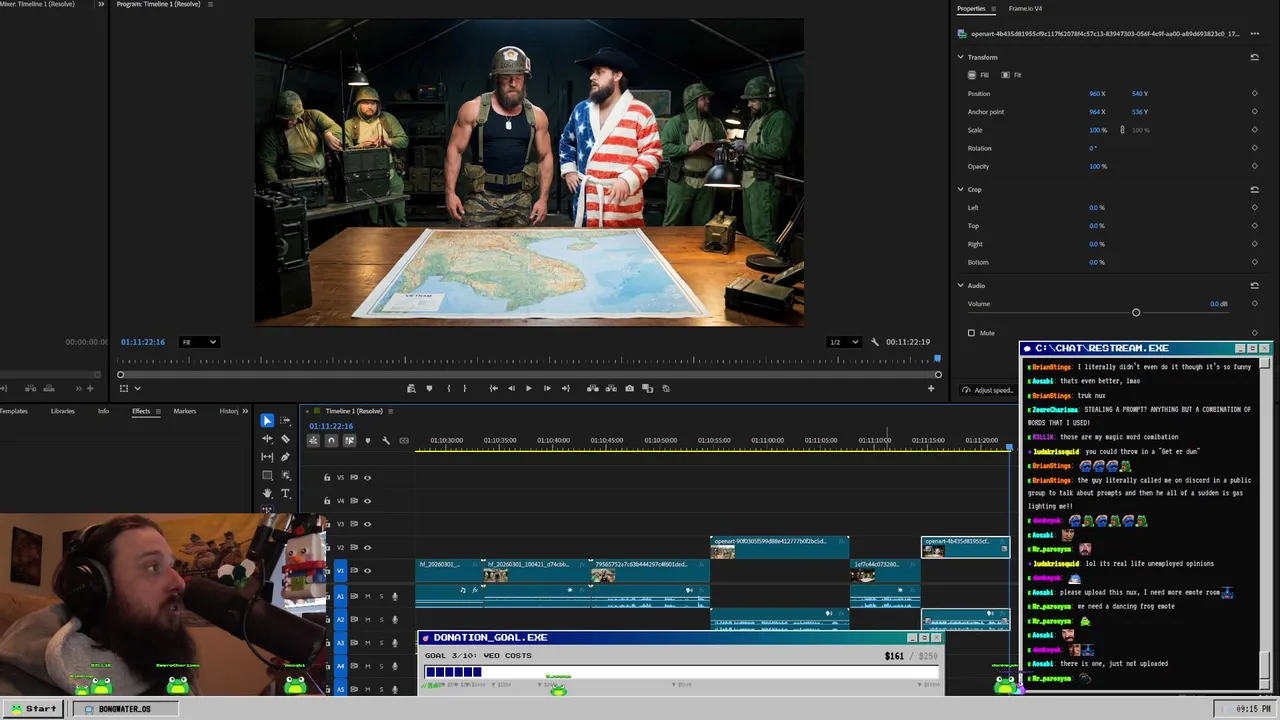Image resolution: width=1280 pixels, height=720 pixels.
Task: Reset the Crop section
Action: click(1254, 189)
